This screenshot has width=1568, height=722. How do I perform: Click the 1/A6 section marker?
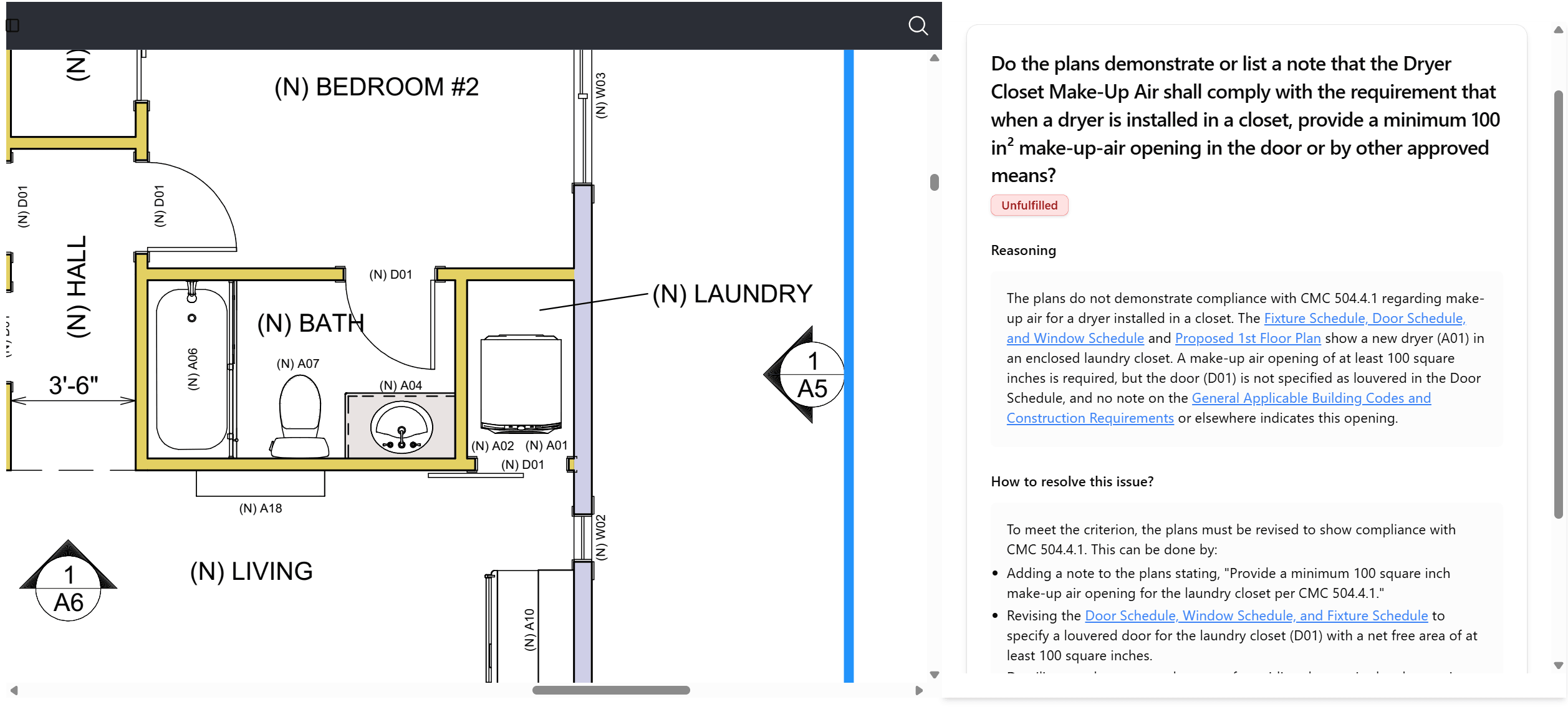69,580
